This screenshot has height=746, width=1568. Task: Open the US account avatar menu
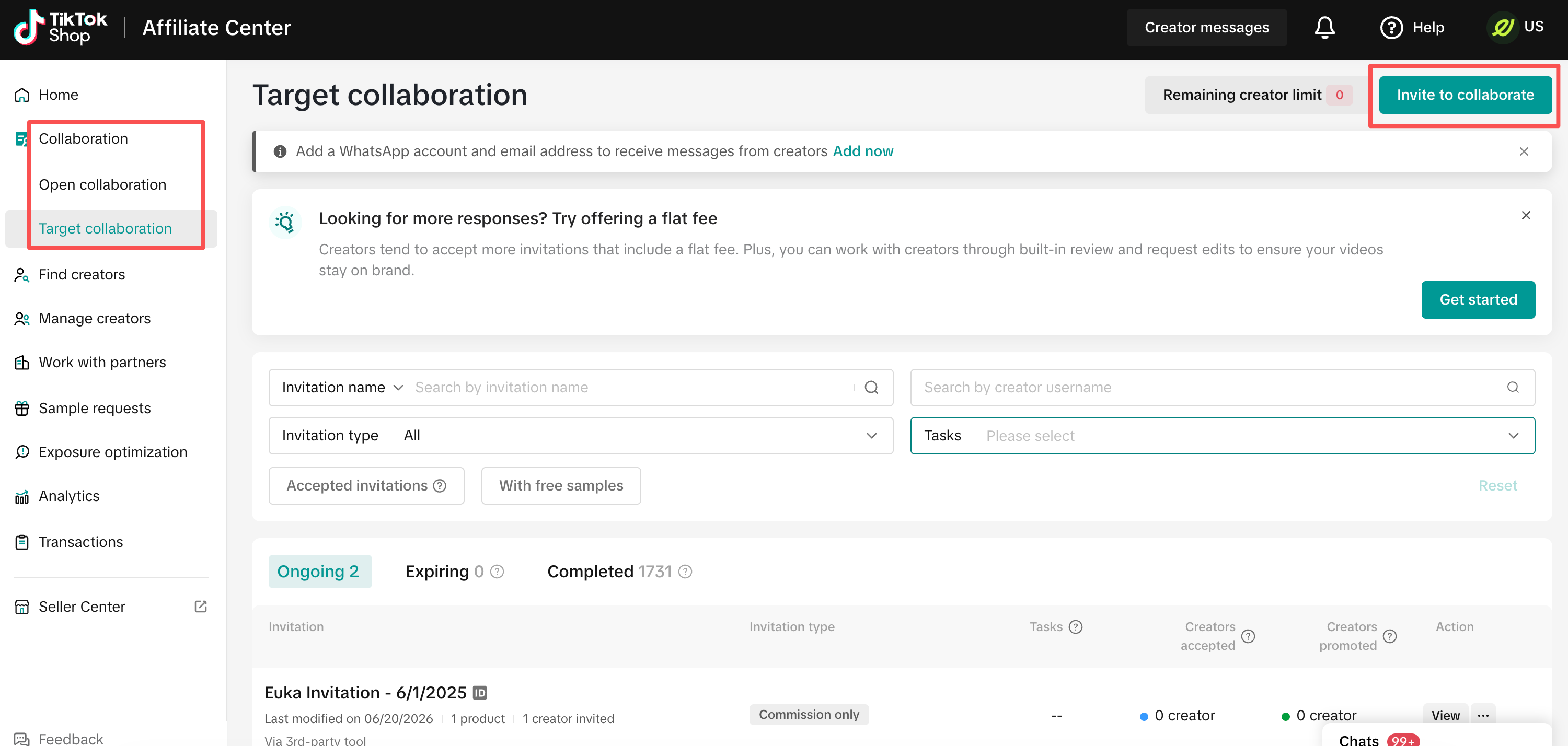pyautogui.click(x=1503, y=27)
